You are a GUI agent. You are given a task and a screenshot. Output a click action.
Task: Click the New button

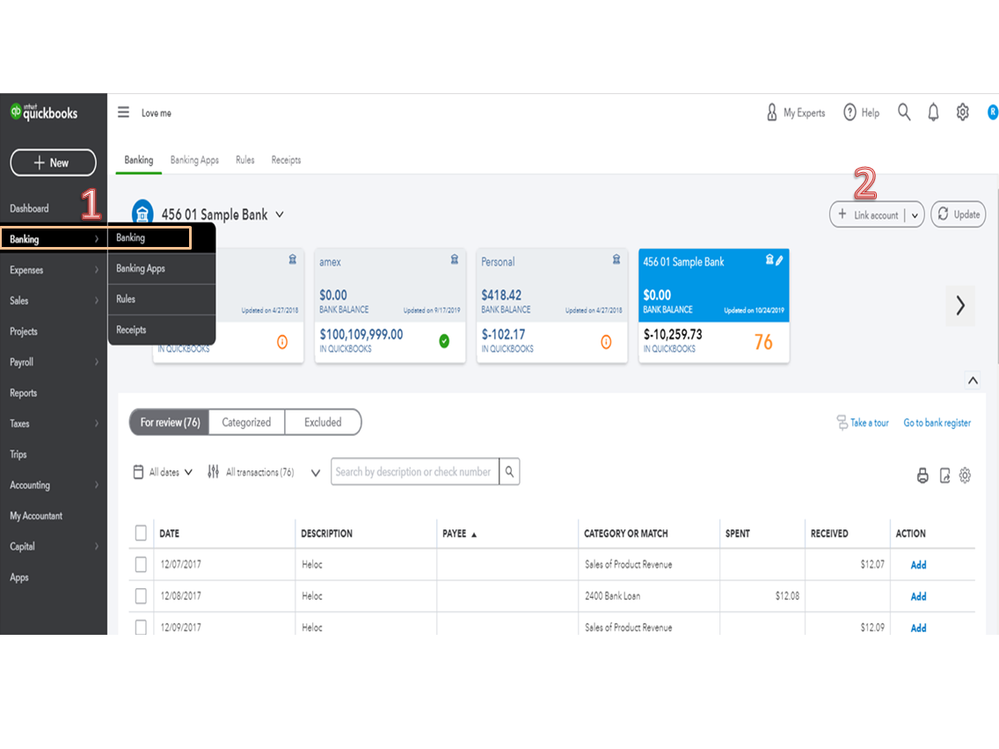coord(53,162)
